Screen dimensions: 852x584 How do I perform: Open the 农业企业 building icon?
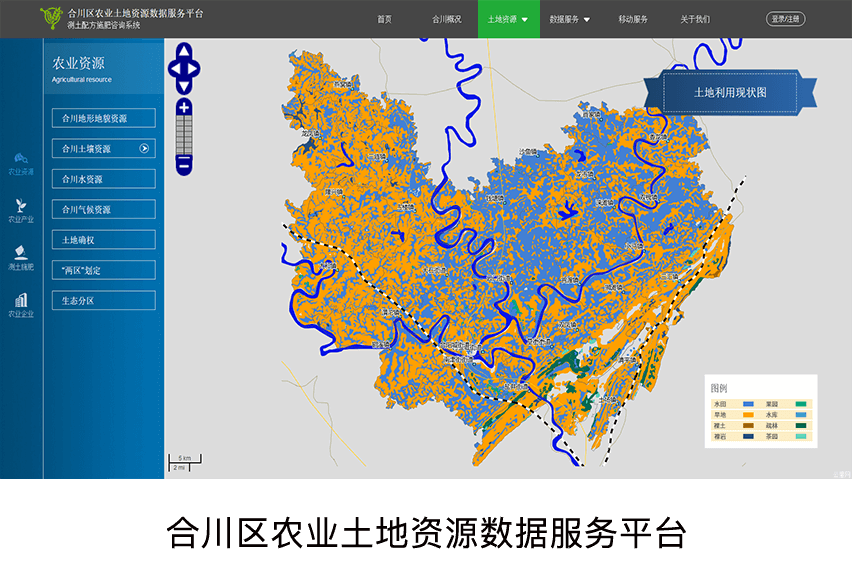click(21, 301)
